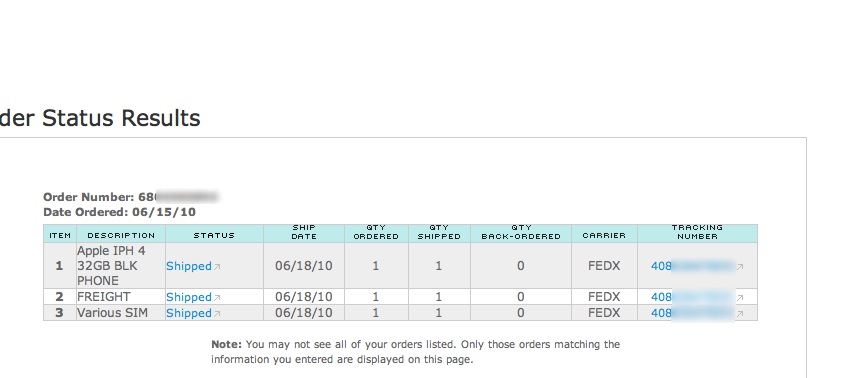Click external arrow icon after item 3 tracking number
863x378 pixels.
(740, 314)
